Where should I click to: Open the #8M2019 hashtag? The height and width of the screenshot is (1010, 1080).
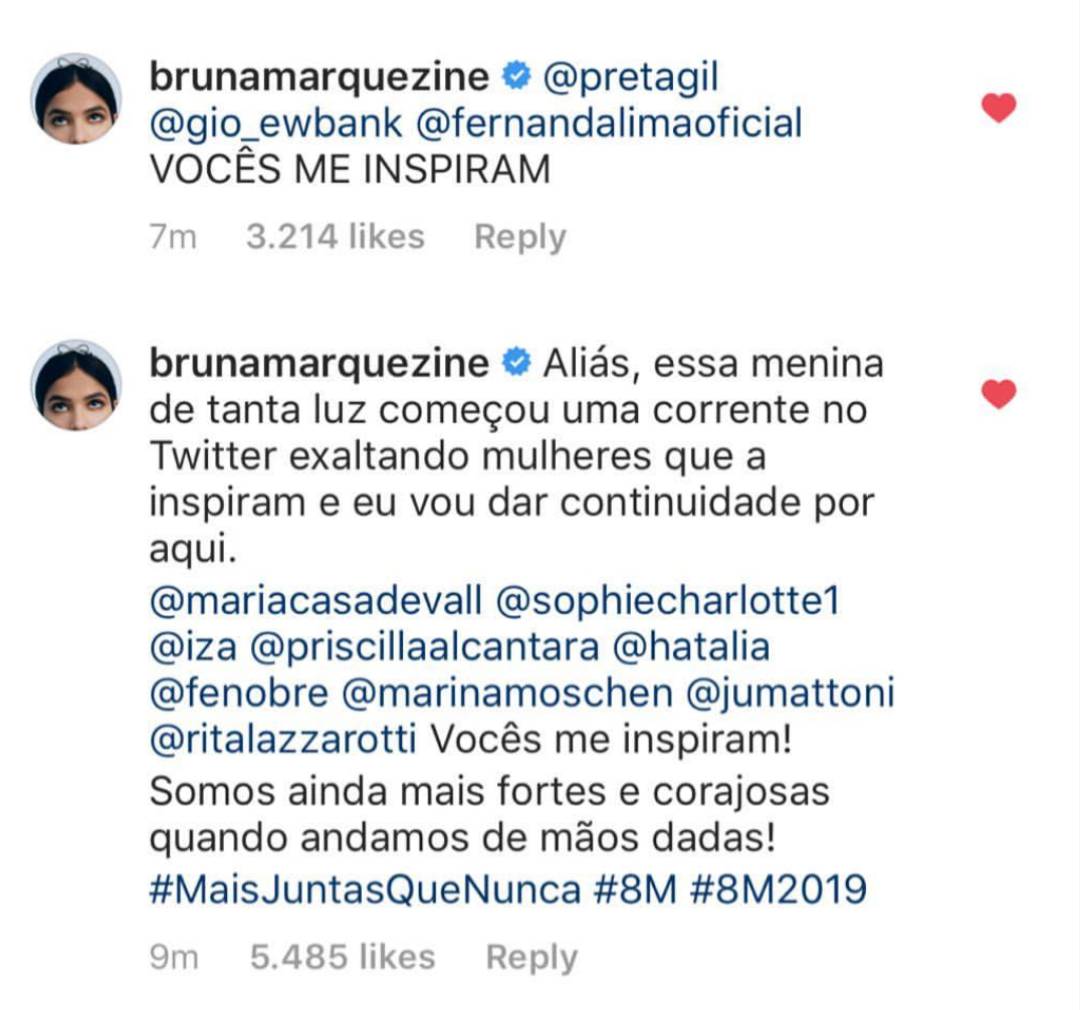(778, 889)
